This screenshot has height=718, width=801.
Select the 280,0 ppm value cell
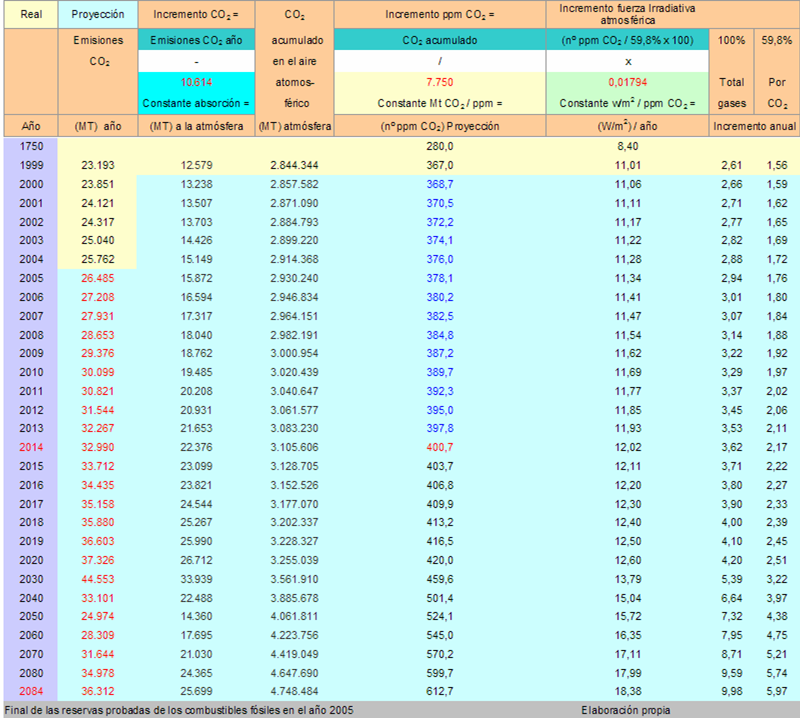[x=440, y=146]
